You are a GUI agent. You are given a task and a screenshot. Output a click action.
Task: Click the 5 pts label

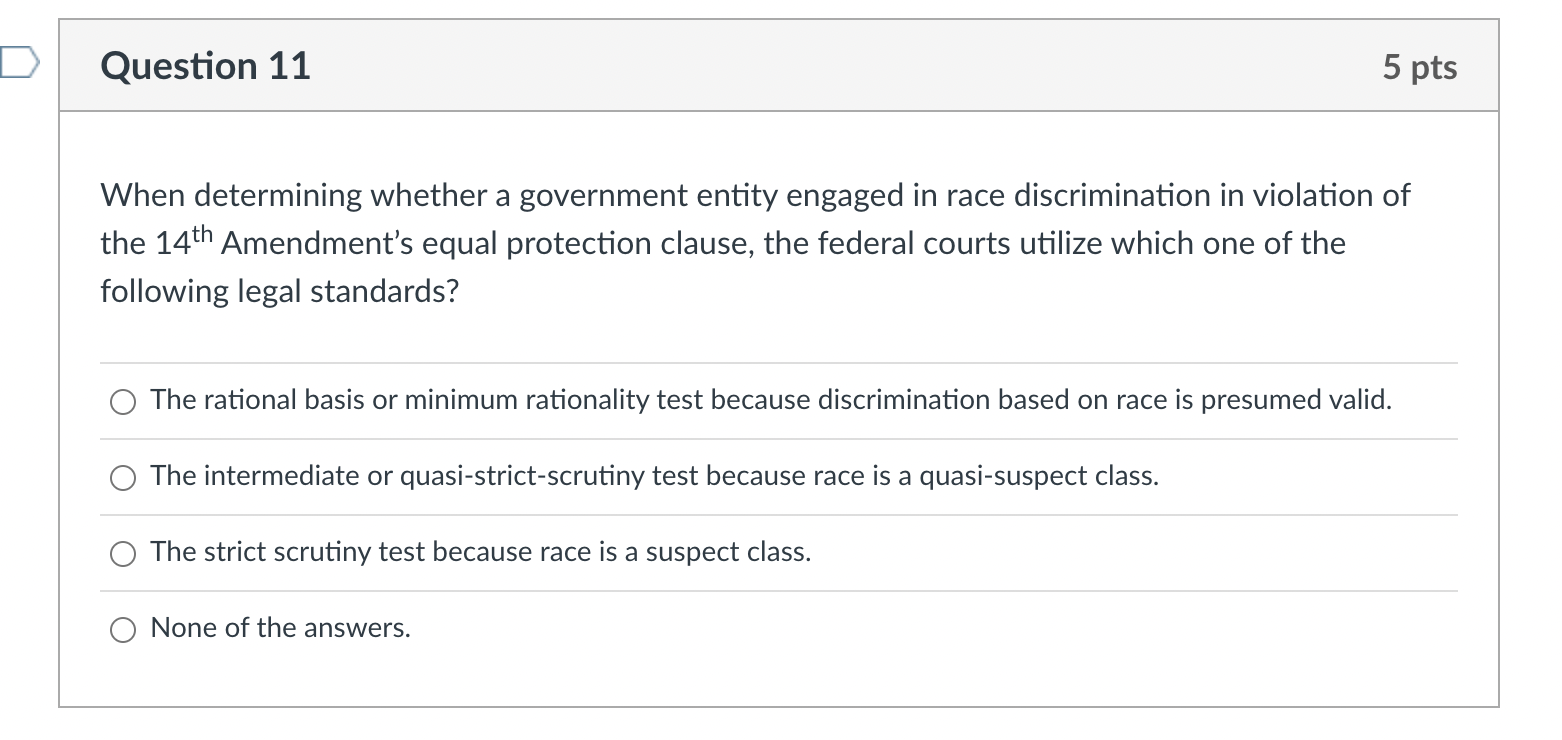1421,66
